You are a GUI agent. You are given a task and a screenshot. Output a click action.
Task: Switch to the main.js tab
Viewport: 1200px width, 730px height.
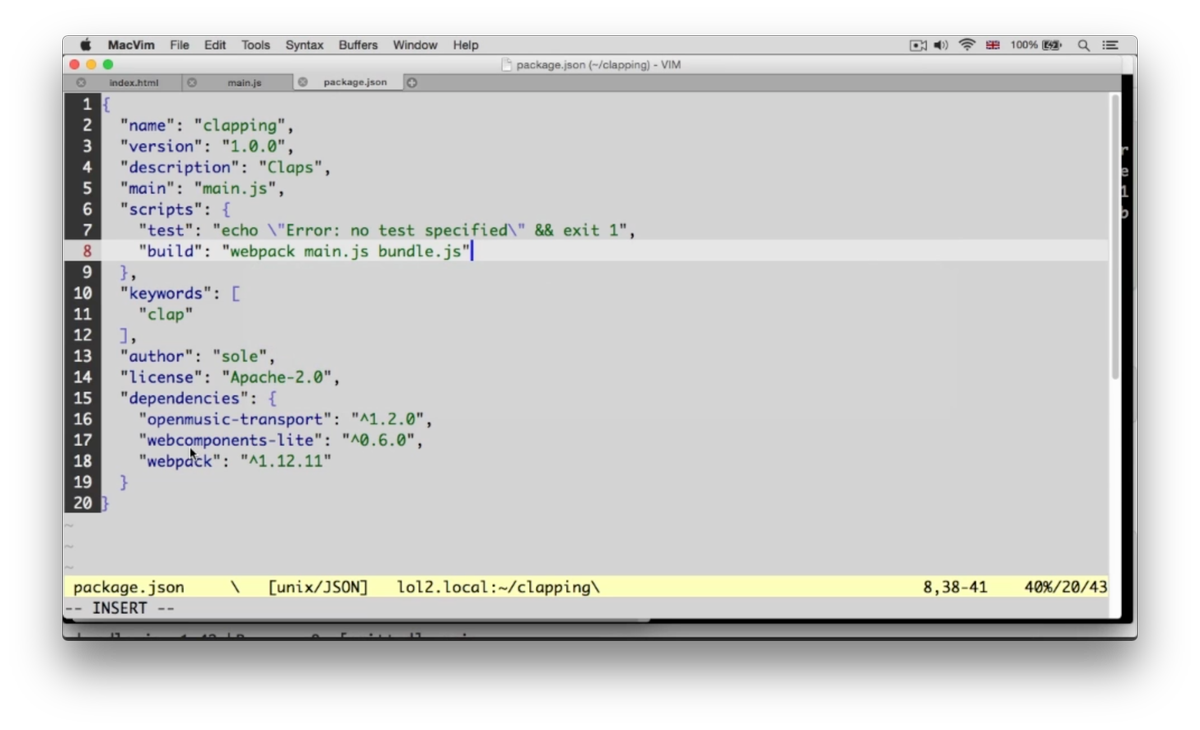pos(244,82)
